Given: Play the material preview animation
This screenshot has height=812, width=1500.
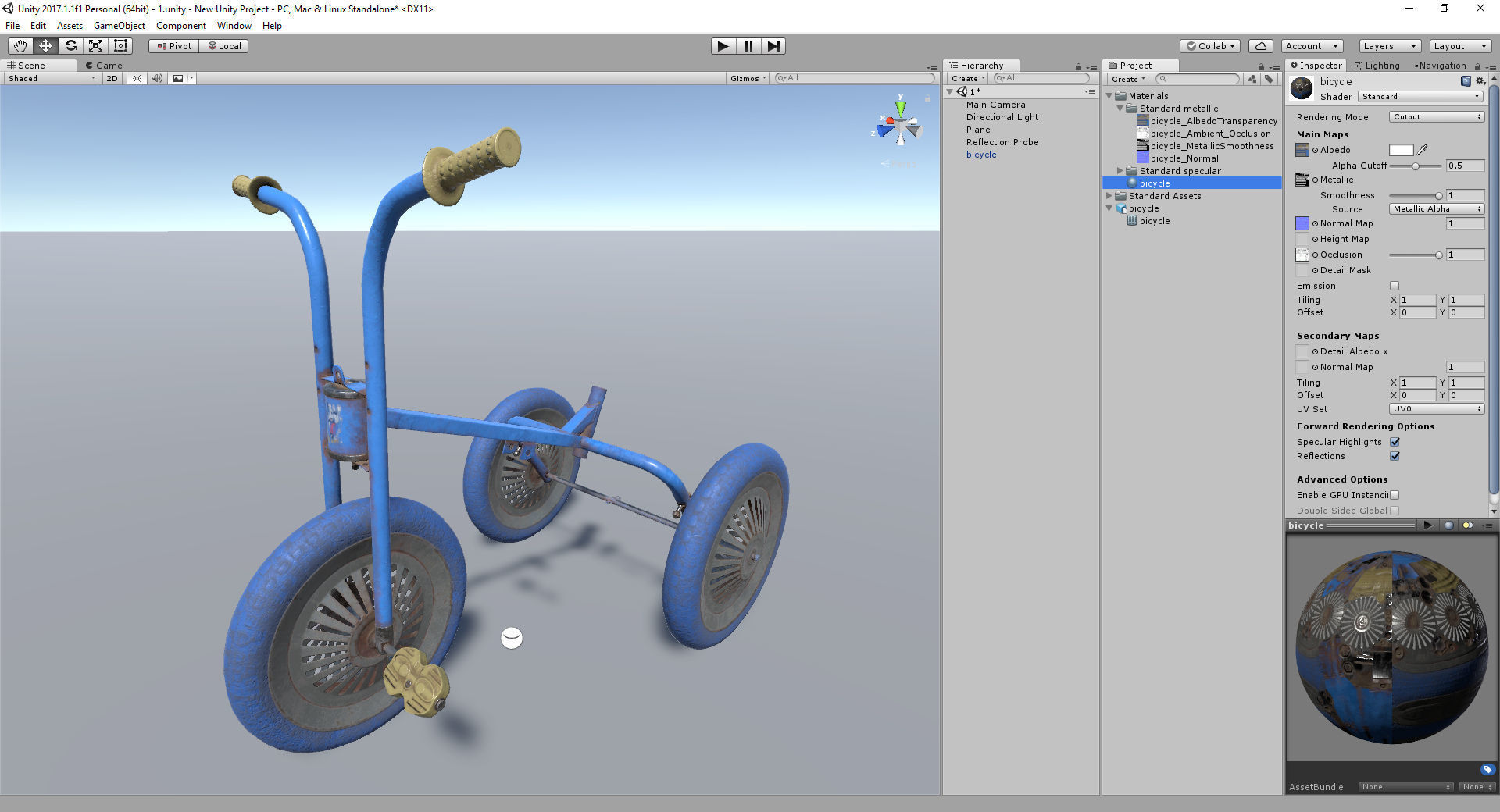Looking at the screenshot, I should click(x=1428, y=525).
